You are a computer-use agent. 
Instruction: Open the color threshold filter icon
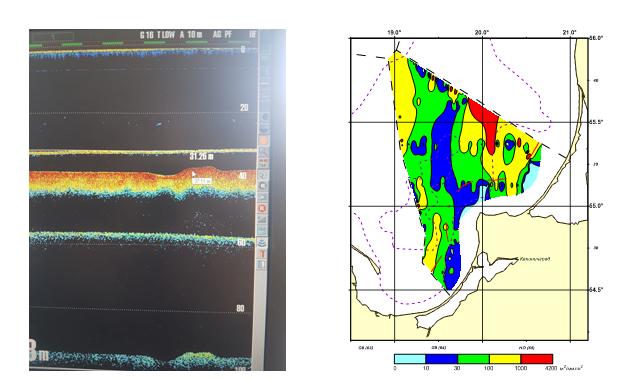click(x=263, y=163)
